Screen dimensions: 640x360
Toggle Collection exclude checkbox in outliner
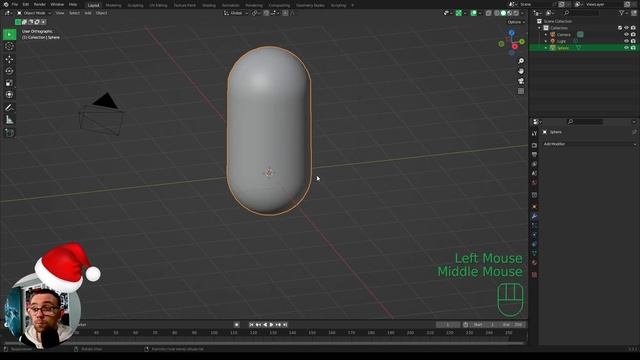(x=620, y=28)
